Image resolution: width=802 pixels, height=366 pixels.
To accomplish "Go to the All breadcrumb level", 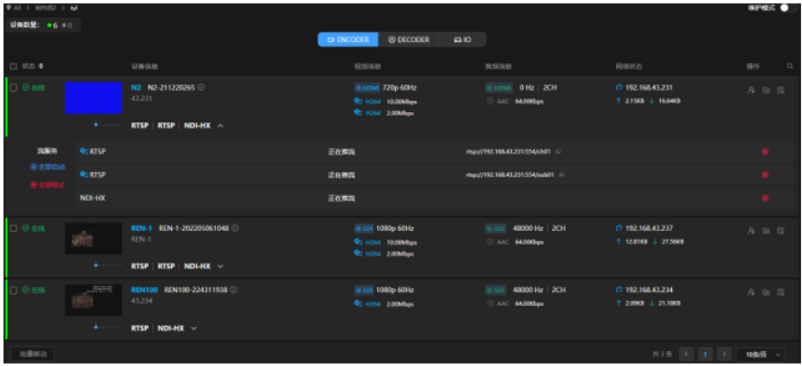I will [18, 8].
